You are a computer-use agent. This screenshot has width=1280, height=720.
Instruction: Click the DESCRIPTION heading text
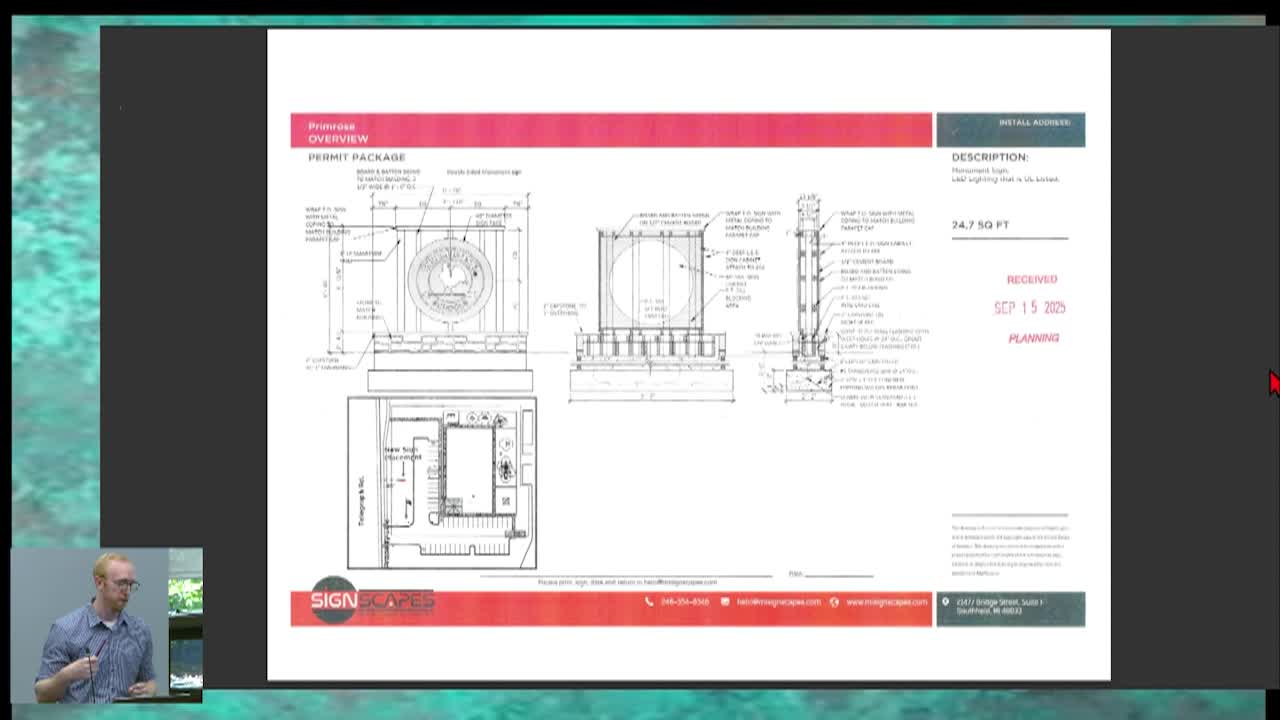click(x=989, y=157)
